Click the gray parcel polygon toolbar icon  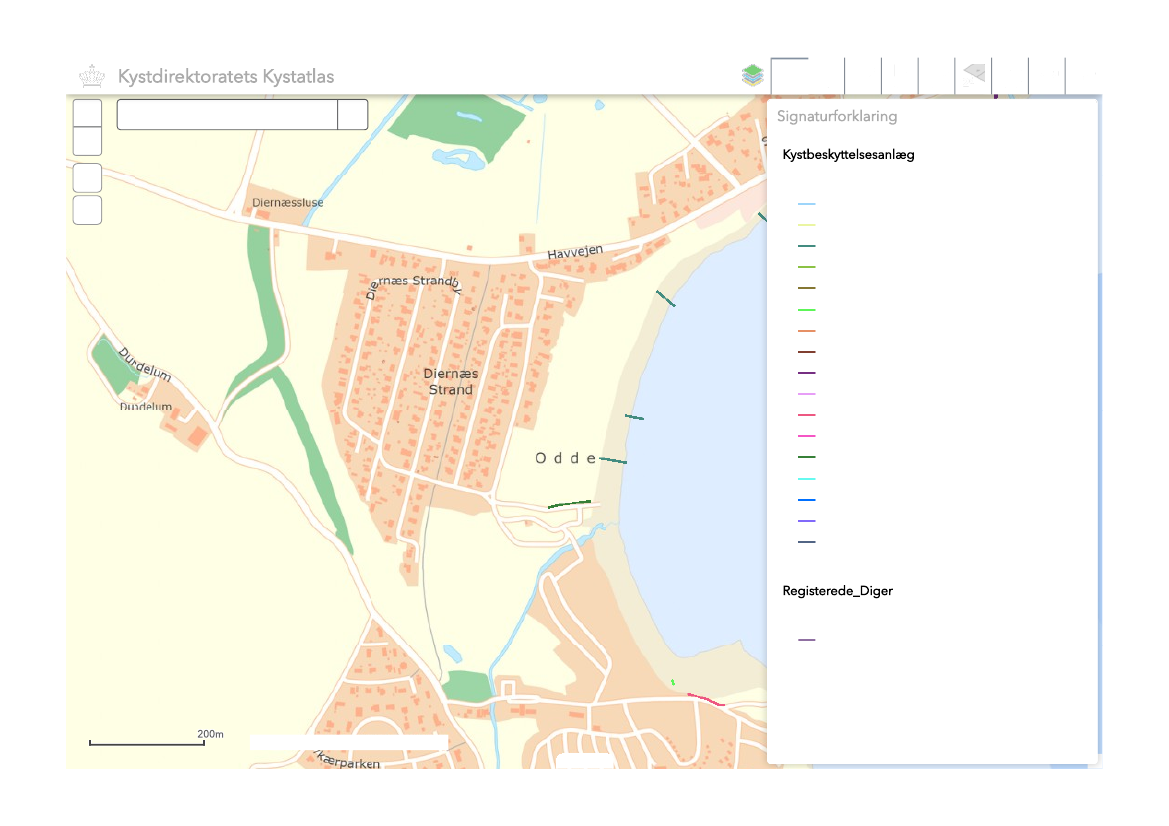click(974, 75)
